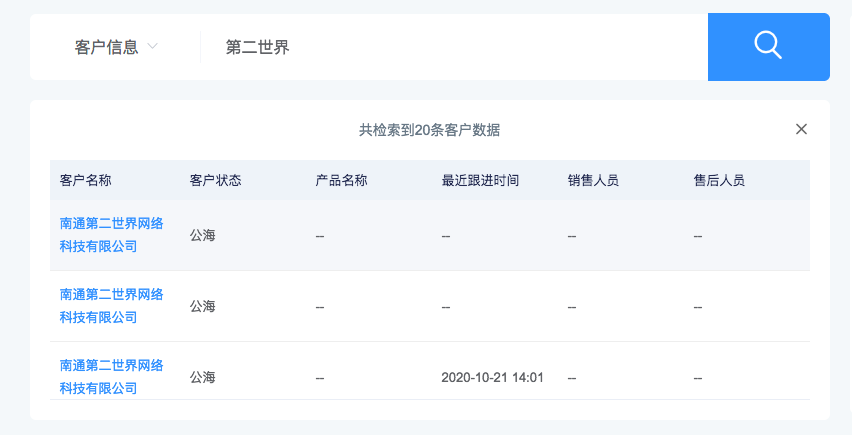Focus the search field containing 第二世界
Screen dimensions: 852x435
[454, 47]
